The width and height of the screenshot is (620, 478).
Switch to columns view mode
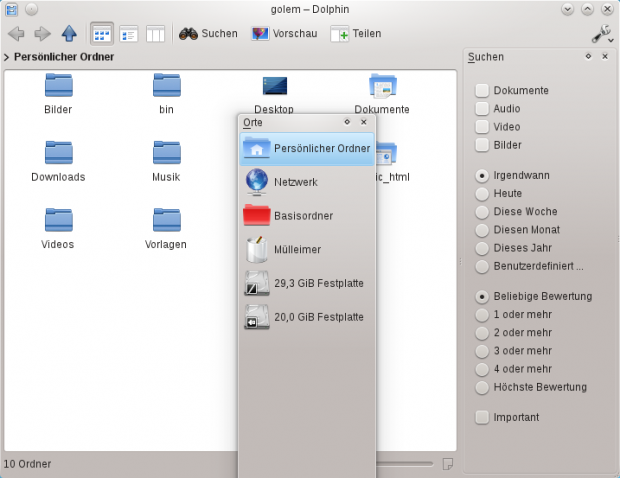tap(155, 34)
